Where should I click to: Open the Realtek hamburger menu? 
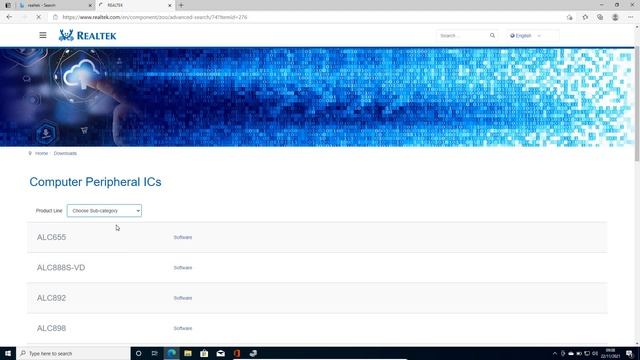43,36
